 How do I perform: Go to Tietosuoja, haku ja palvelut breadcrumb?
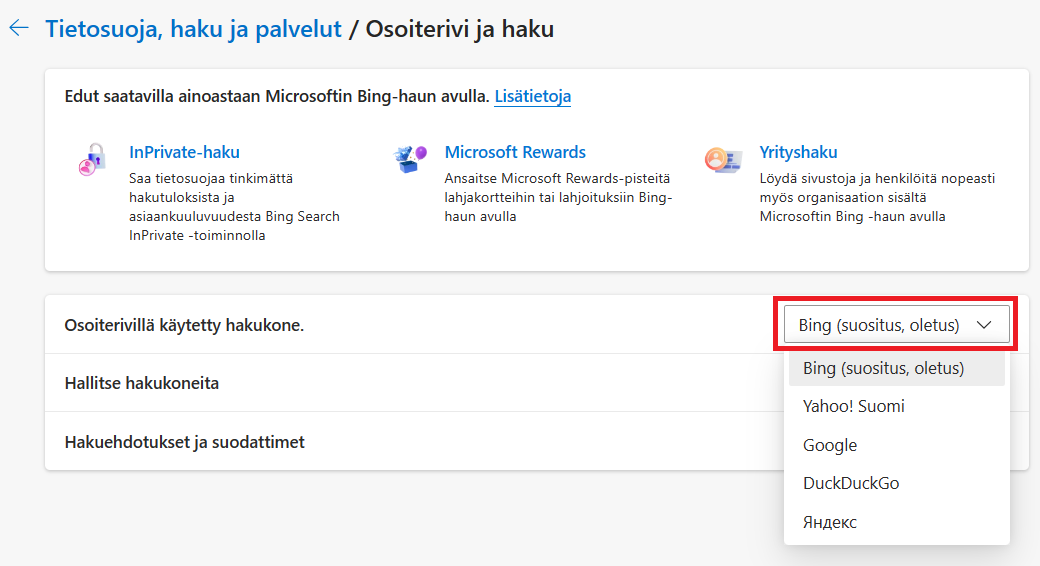(x=193, y=29)
